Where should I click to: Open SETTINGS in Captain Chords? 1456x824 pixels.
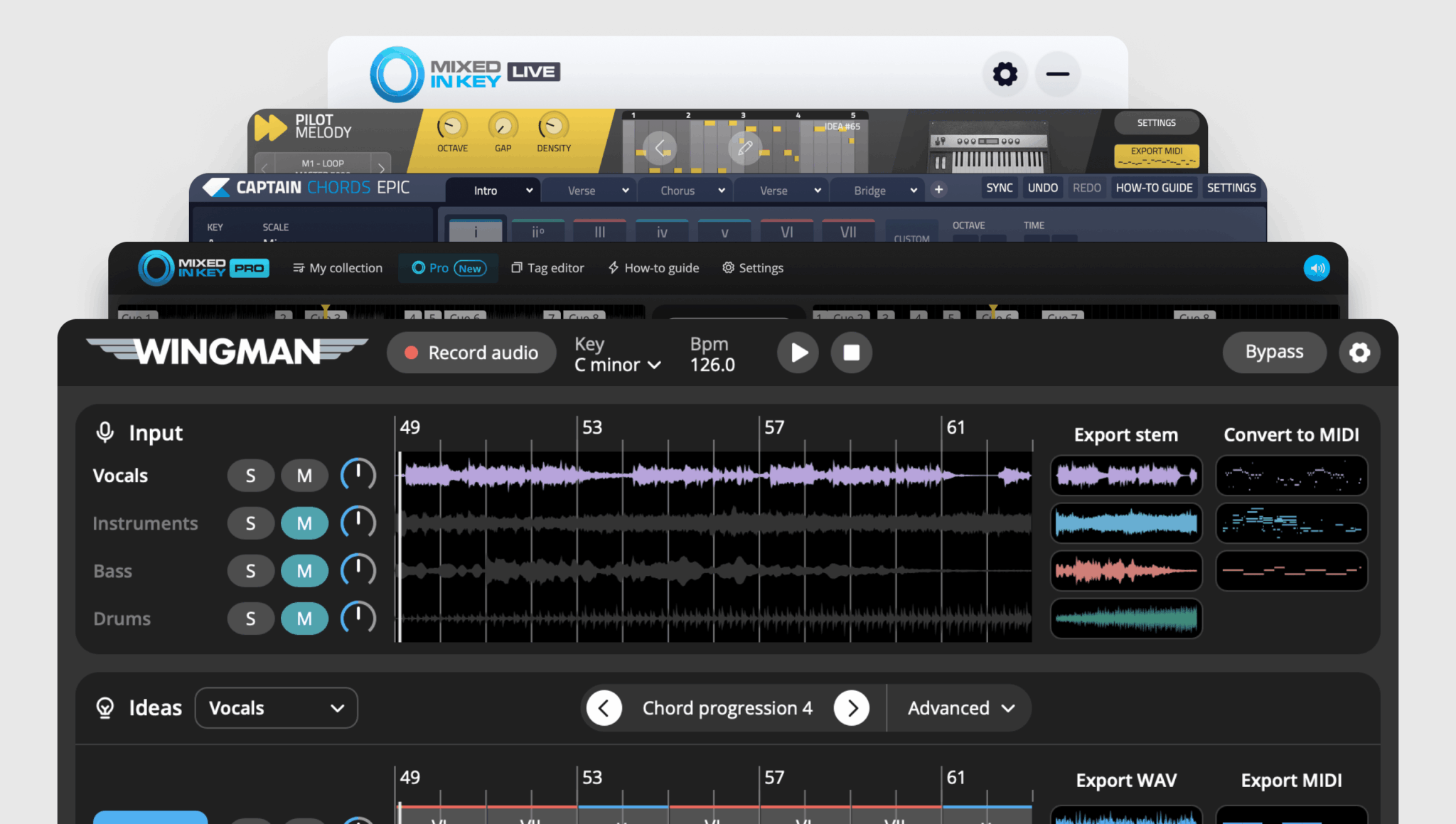(x=1231, y=188)
